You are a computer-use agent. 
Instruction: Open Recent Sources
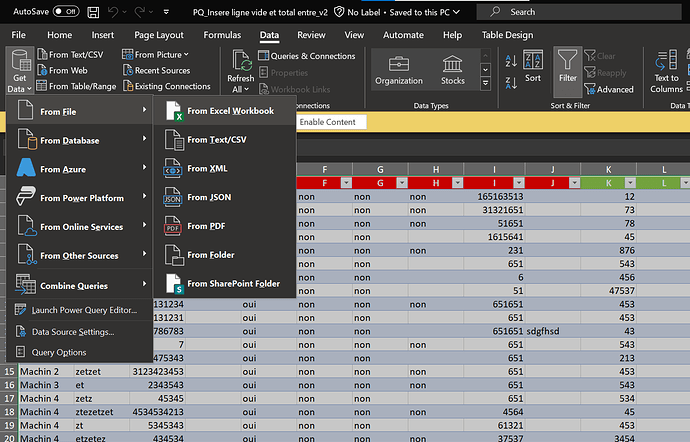(x=157, y=70)
